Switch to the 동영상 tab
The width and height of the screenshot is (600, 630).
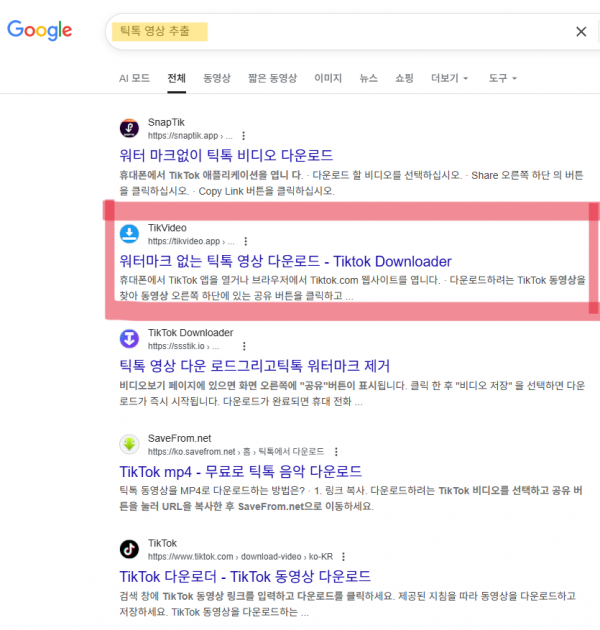pos(217,78)
